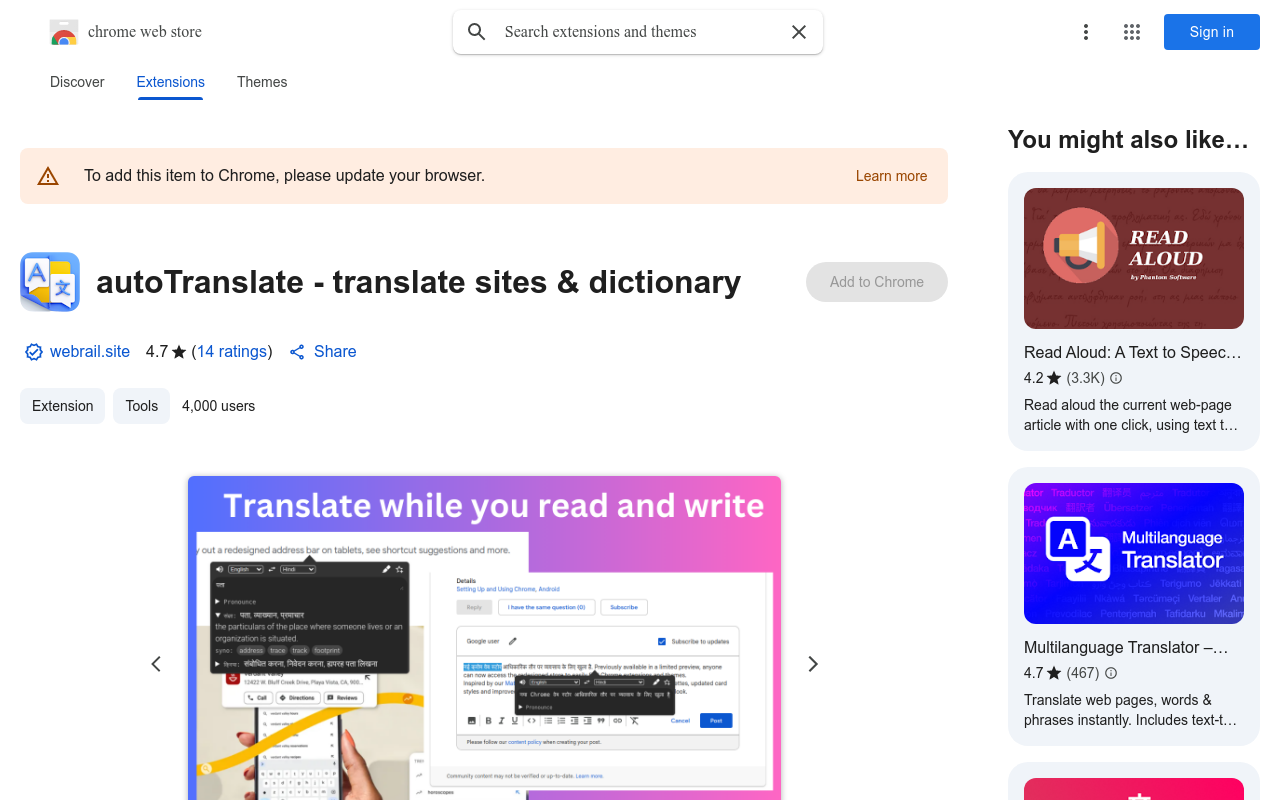The width and height of the screenshot is (1280, 800).
Task: Click the autoTranslate extension title heading
Action: [418, 282]
